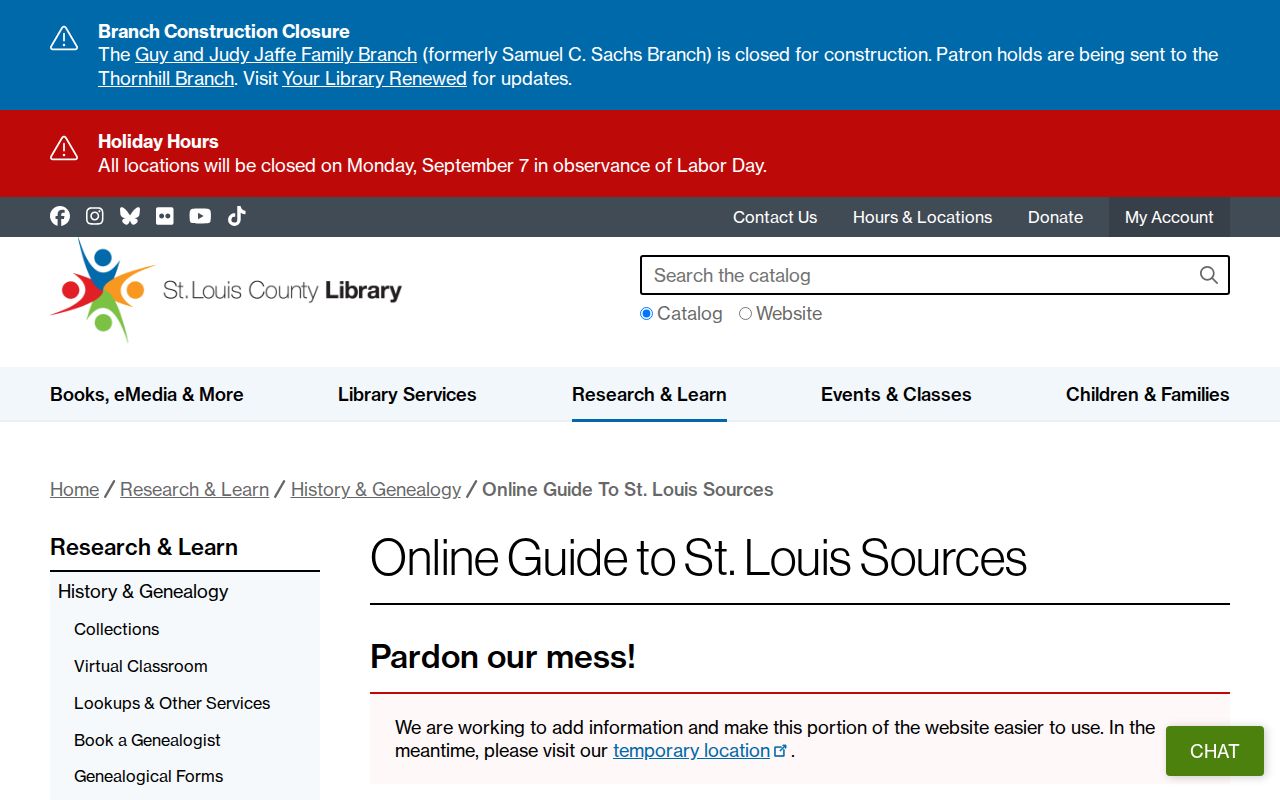Open the temporary location link

(x=692, y=750)
